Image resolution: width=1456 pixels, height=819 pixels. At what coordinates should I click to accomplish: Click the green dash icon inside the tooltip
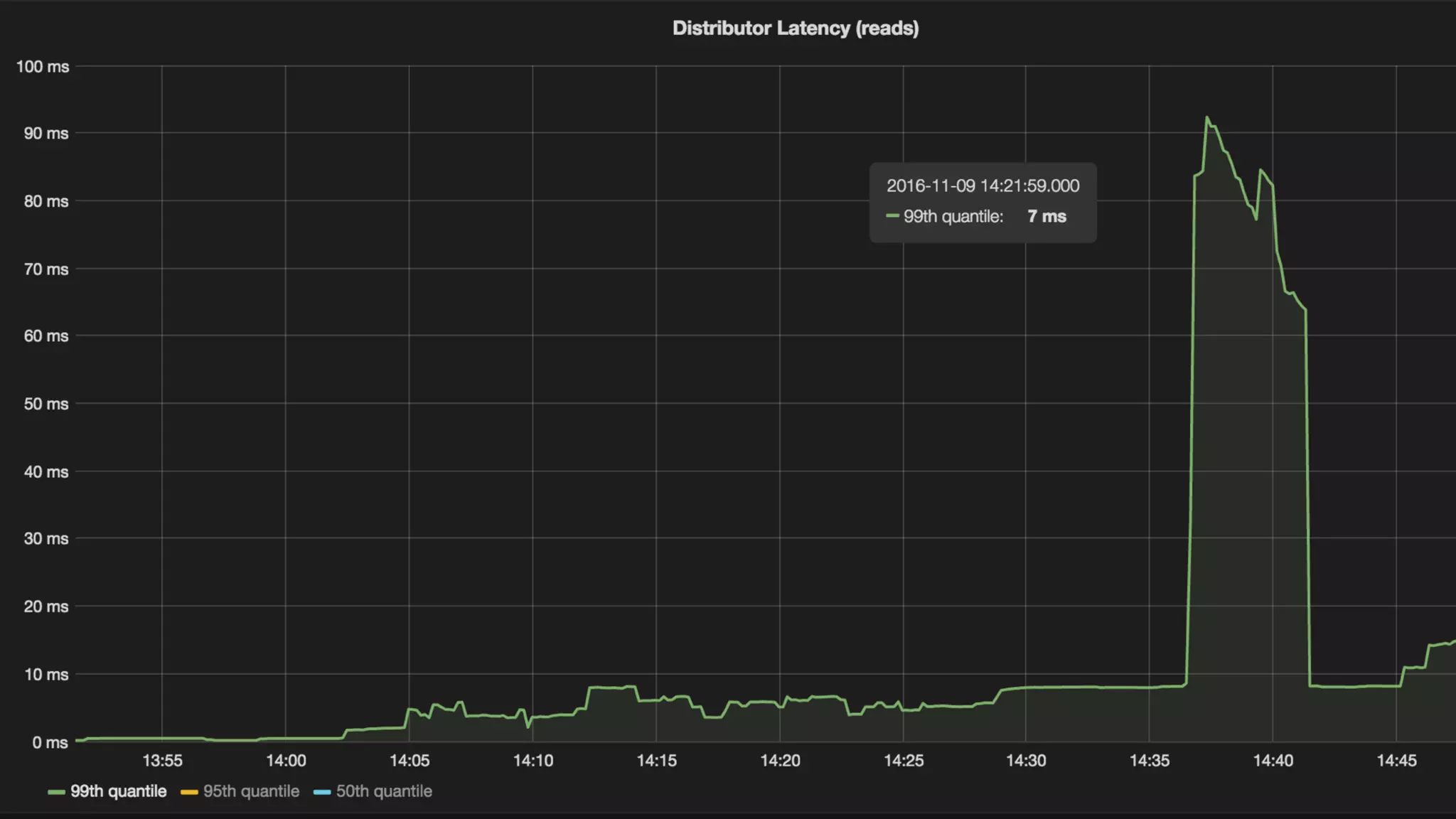[892, 216]
